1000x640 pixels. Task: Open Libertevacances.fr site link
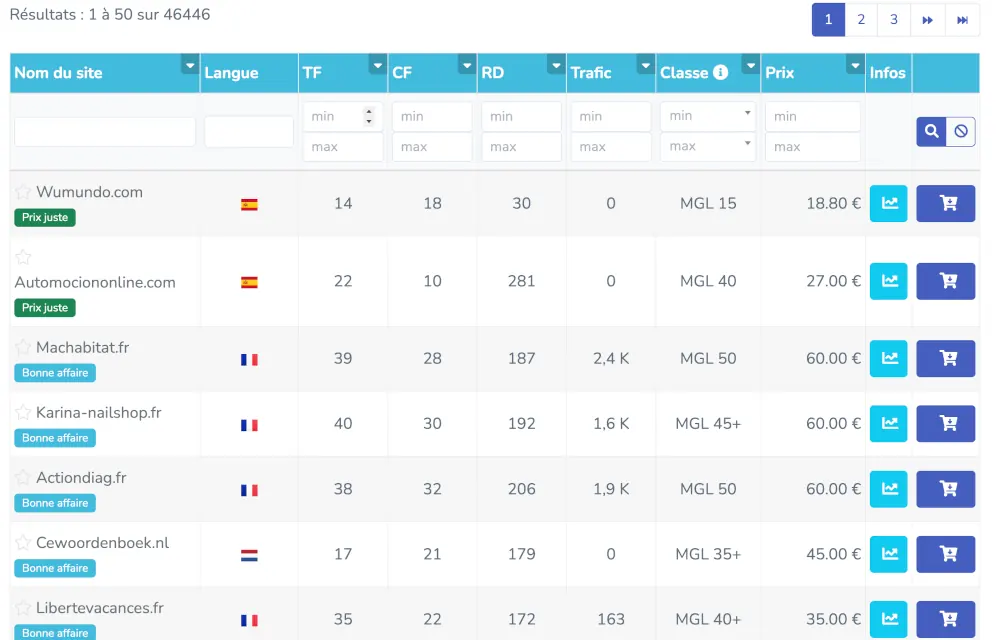click(x=100, y=607)
